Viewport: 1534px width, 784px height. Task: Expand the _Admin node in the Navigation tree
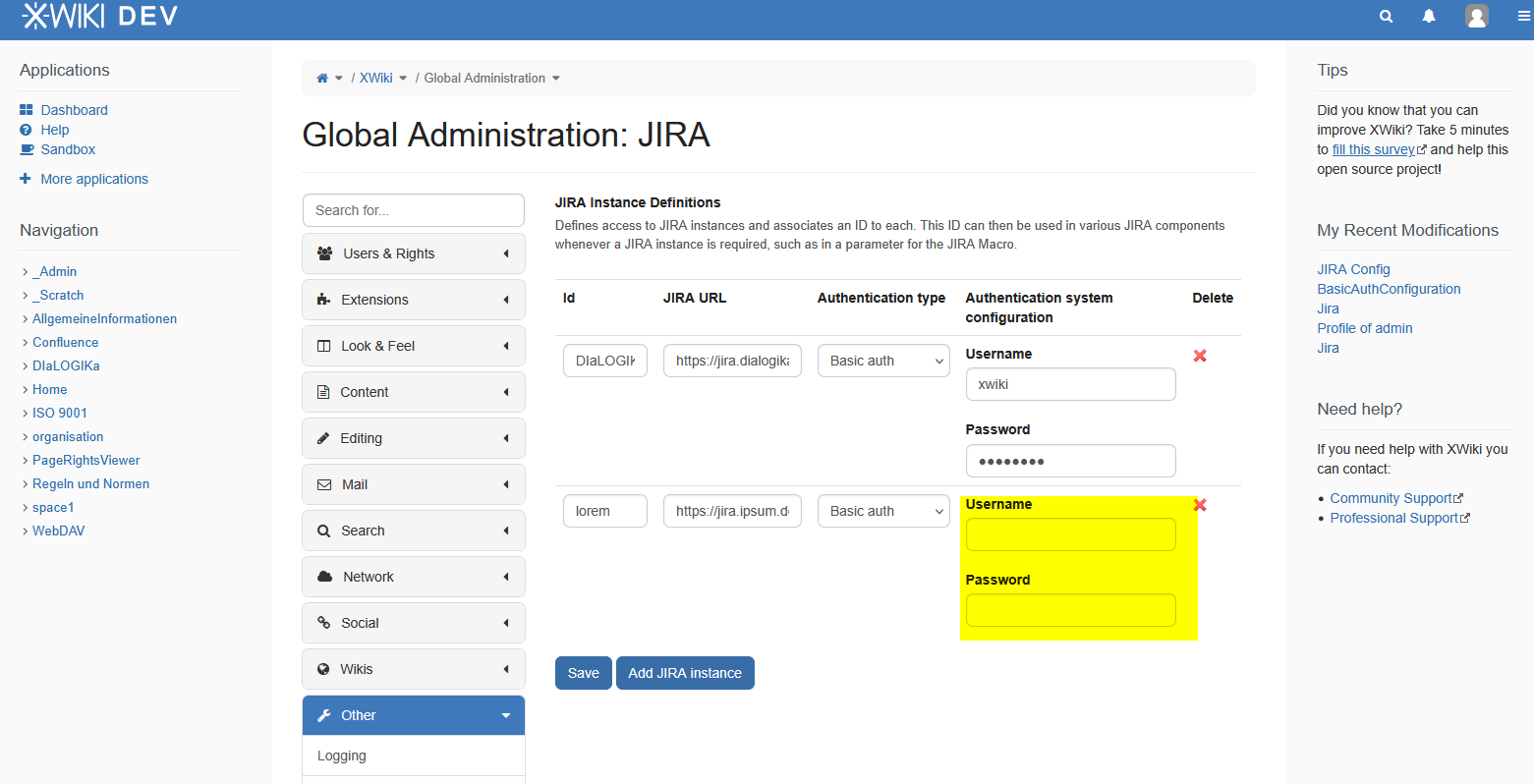click(x=26, y=272)
